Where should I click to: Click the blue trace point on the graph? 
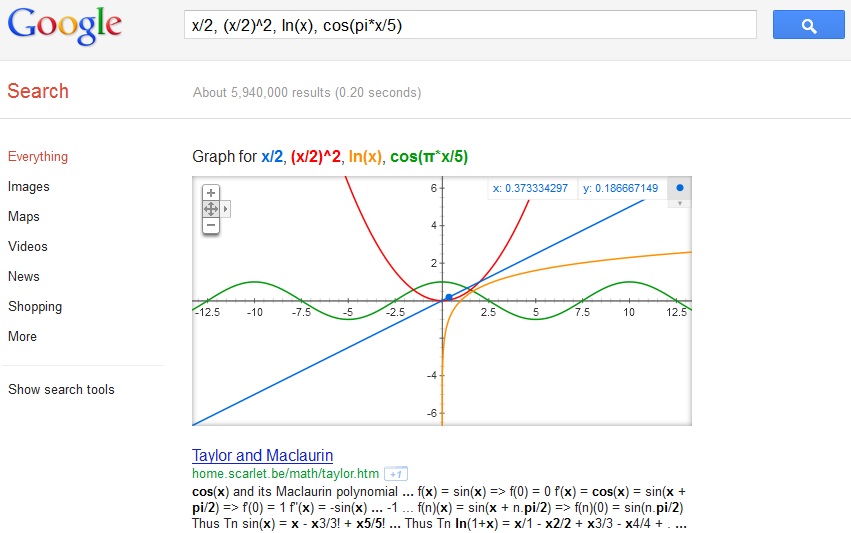449,297
